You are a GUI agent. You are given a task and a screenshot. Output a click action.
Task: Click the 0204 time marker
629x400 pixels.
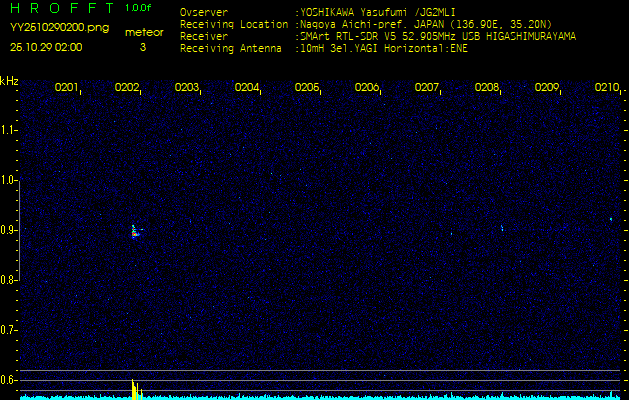tap(247, 87)
